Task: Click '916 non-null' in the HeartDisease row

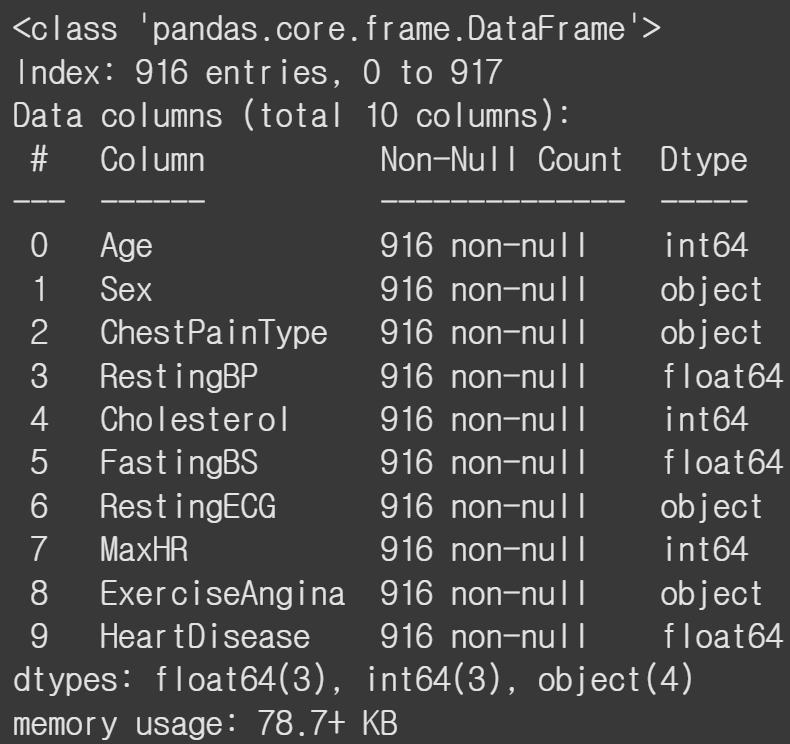Action: (x=483, y=636)
